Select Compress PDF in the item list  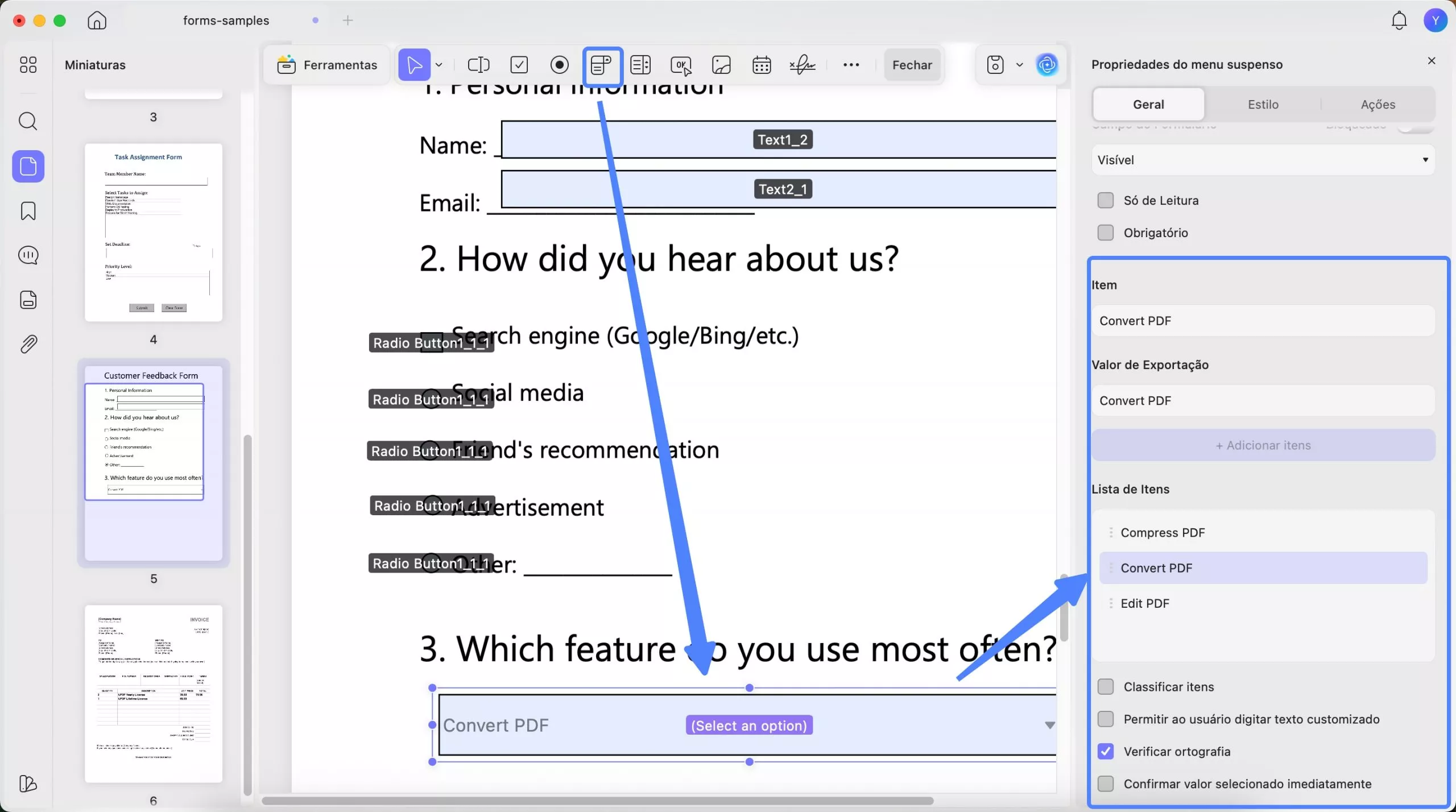[x=1263, y=533]
